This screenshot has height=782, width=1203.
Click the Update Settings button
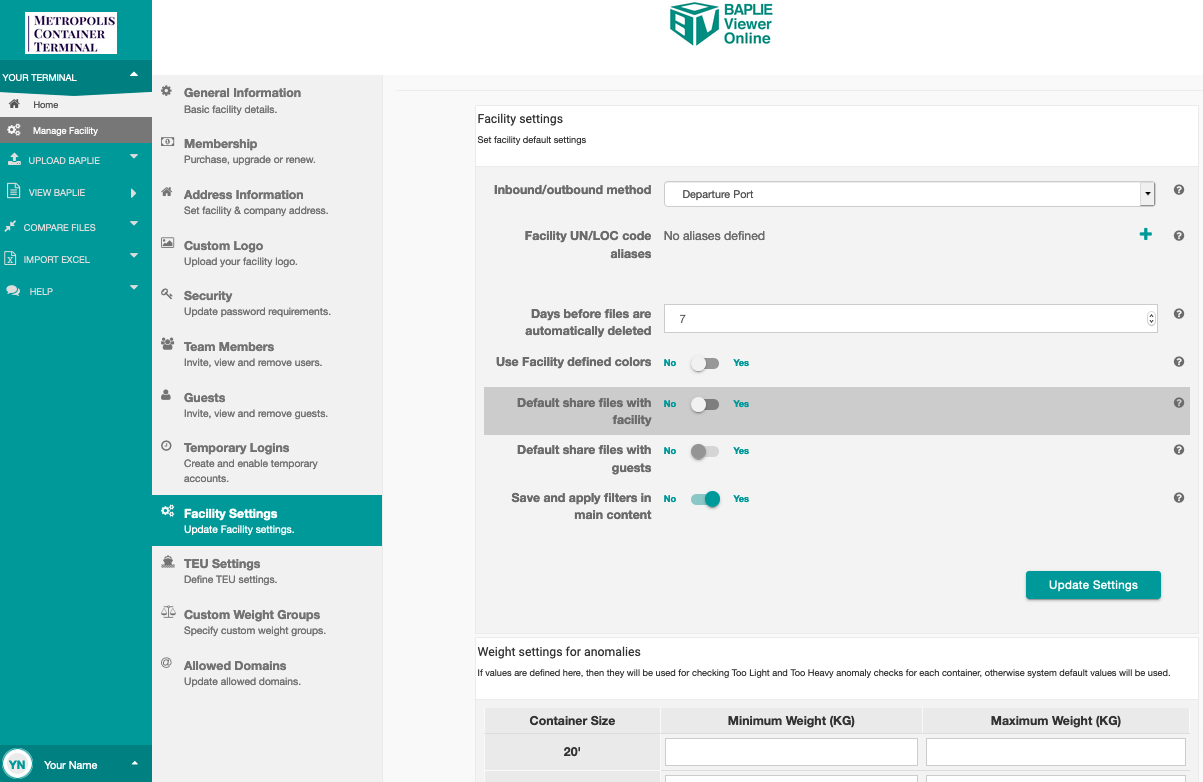point(1093,585)
